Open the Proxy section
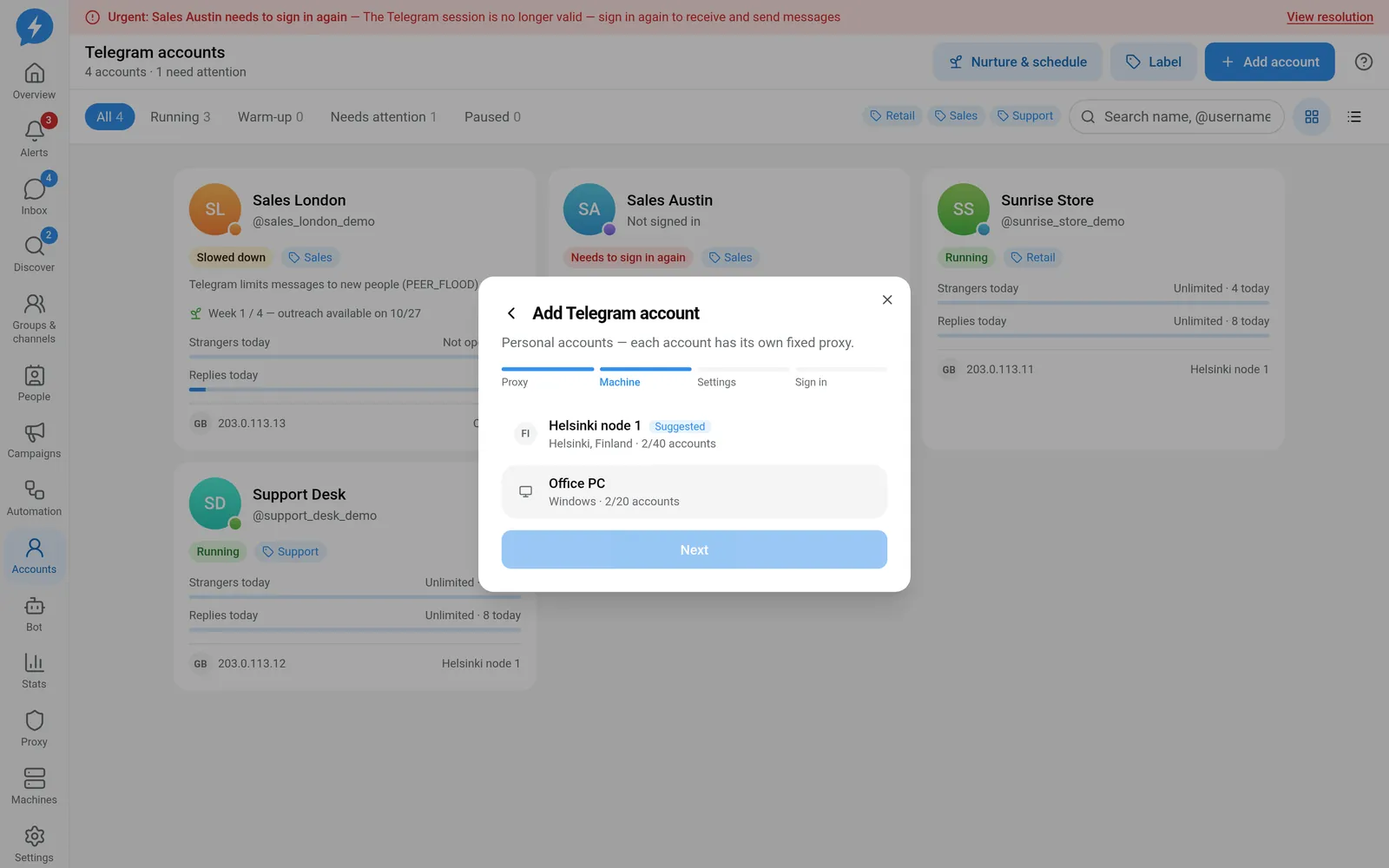The image size is (1389, 868). point(34,730)
